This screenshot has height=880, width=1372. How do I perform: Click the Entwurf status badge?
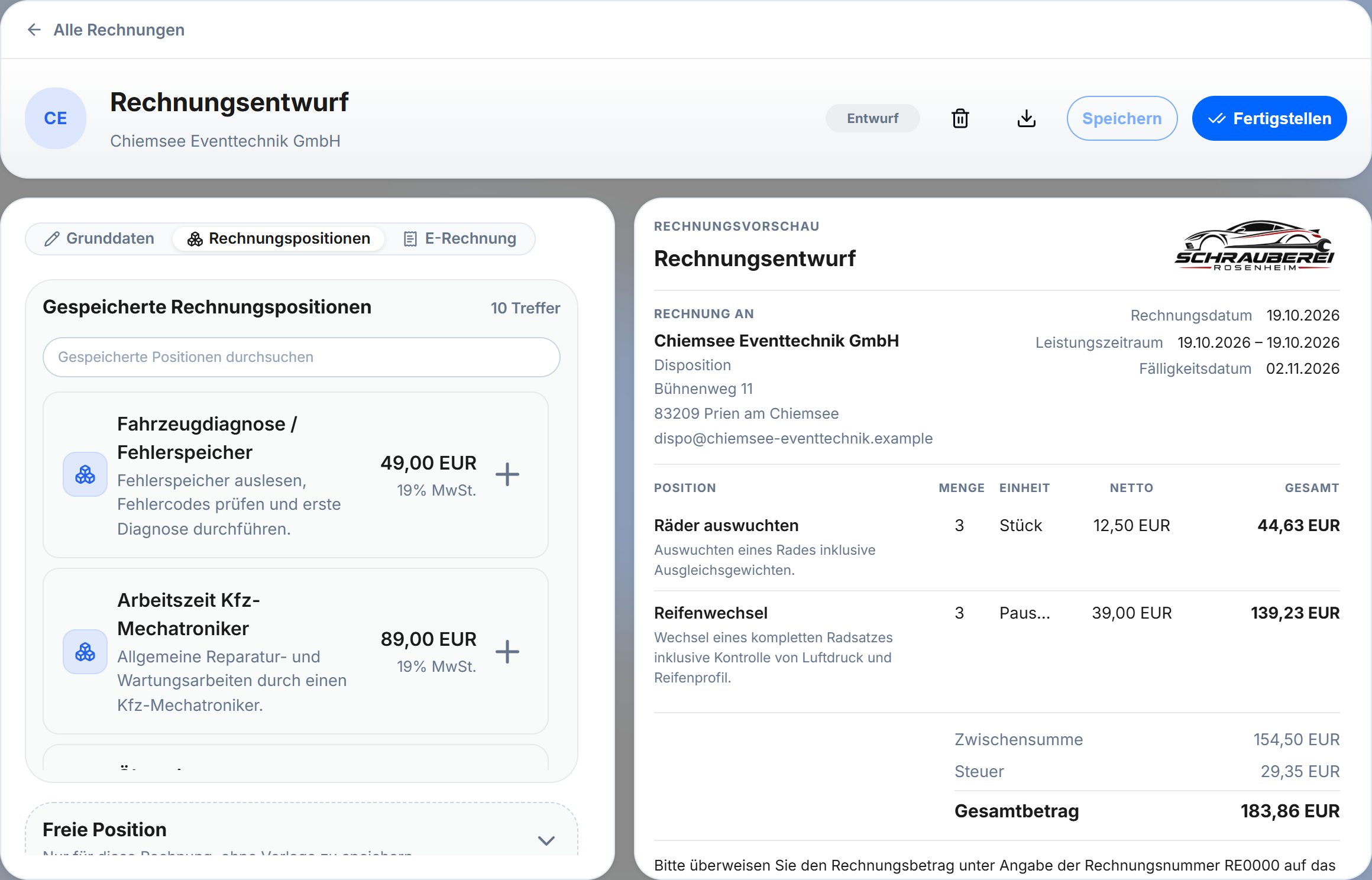coord(872,118)
